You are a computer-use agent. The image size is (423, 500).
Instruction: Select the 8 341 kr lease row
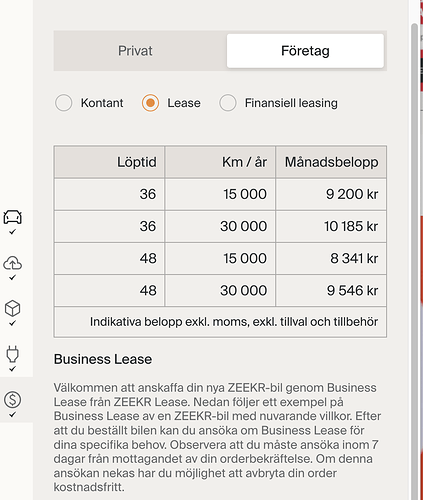pos(220,258)
